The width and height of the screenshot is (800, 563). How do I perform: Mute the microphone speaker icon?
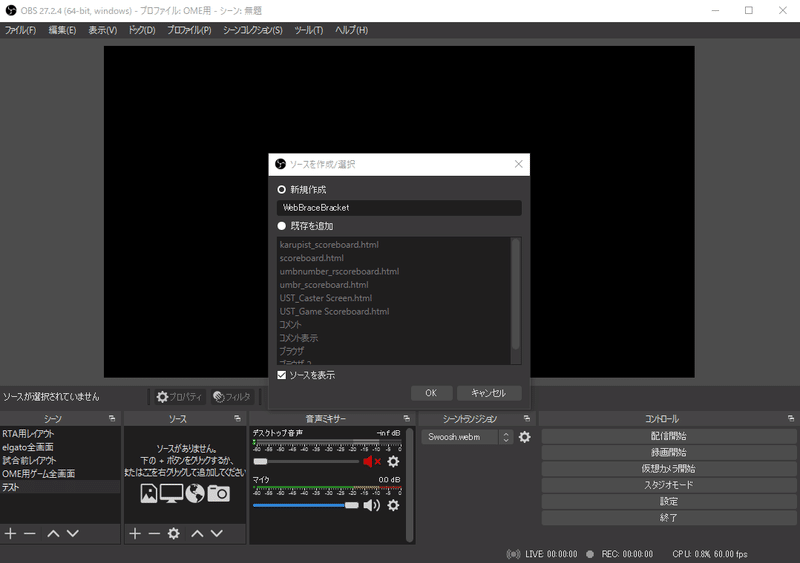coord(371,505)
